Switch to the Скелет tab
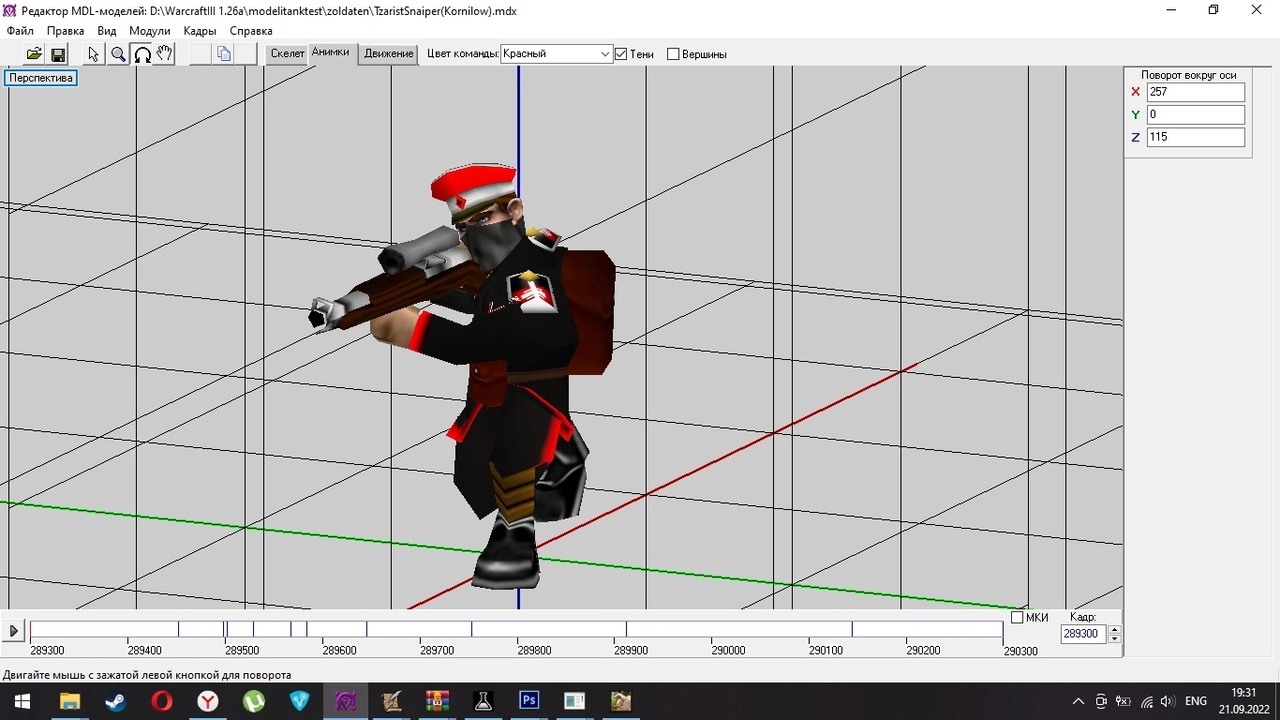 coord(287,54)
